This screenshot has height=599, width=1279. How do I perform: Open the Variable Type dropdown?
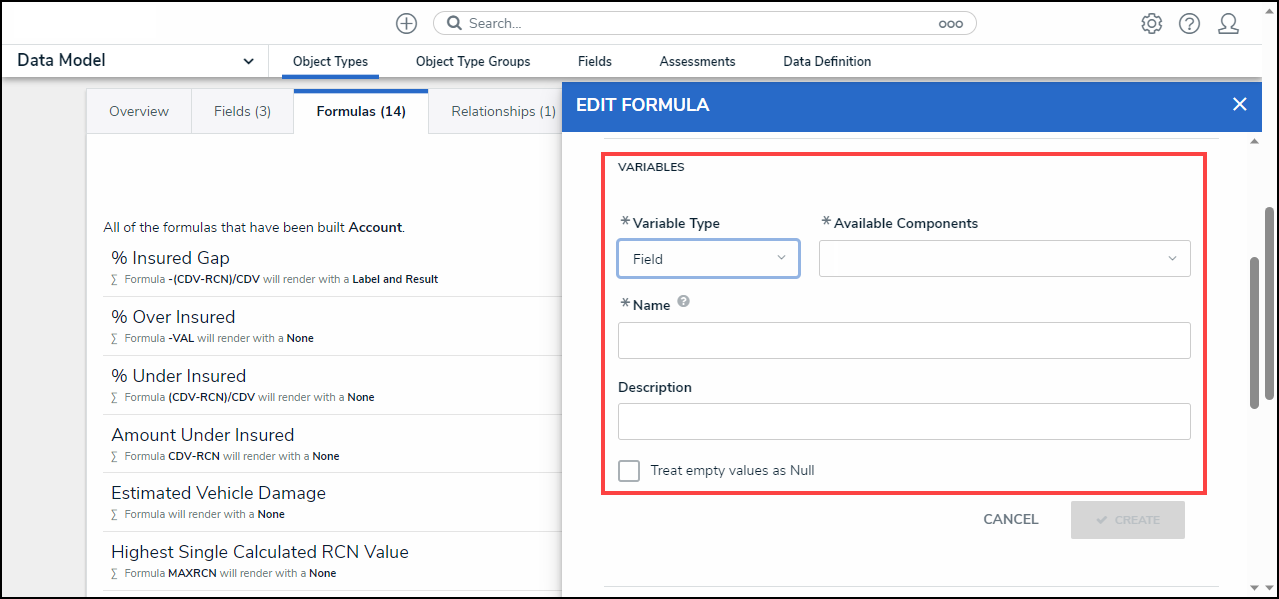point(708,258)
